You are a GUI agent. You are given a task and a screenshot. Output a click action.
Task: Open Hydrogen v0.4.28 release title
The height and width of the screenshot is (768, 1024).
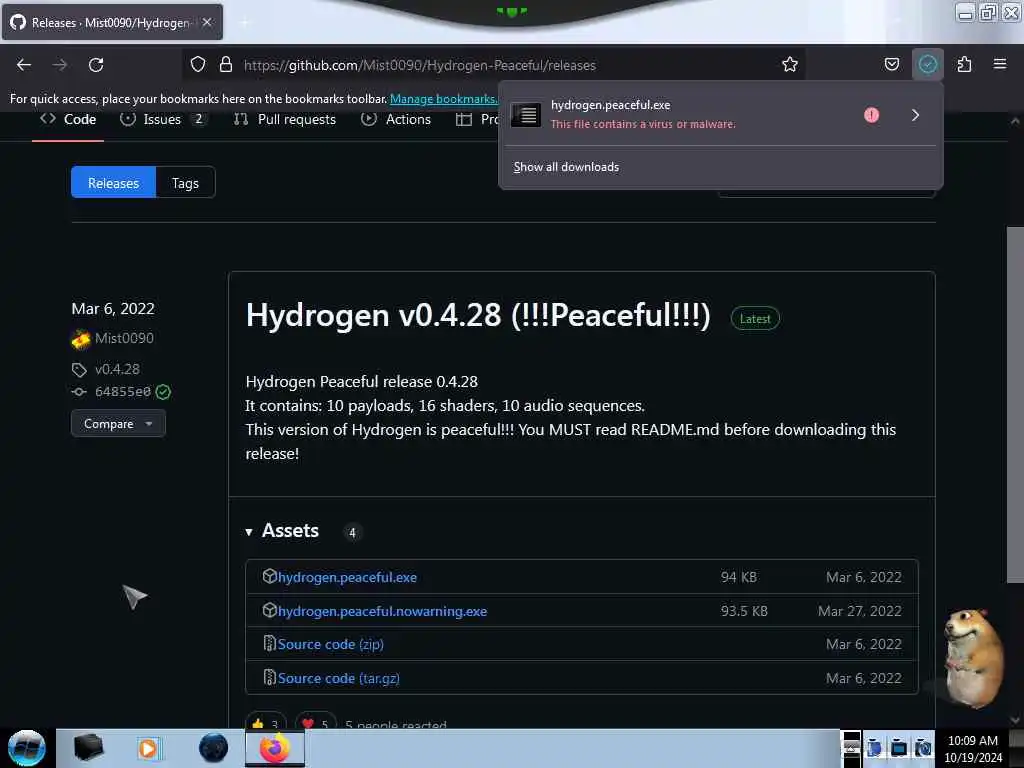[x=478, y=315]
